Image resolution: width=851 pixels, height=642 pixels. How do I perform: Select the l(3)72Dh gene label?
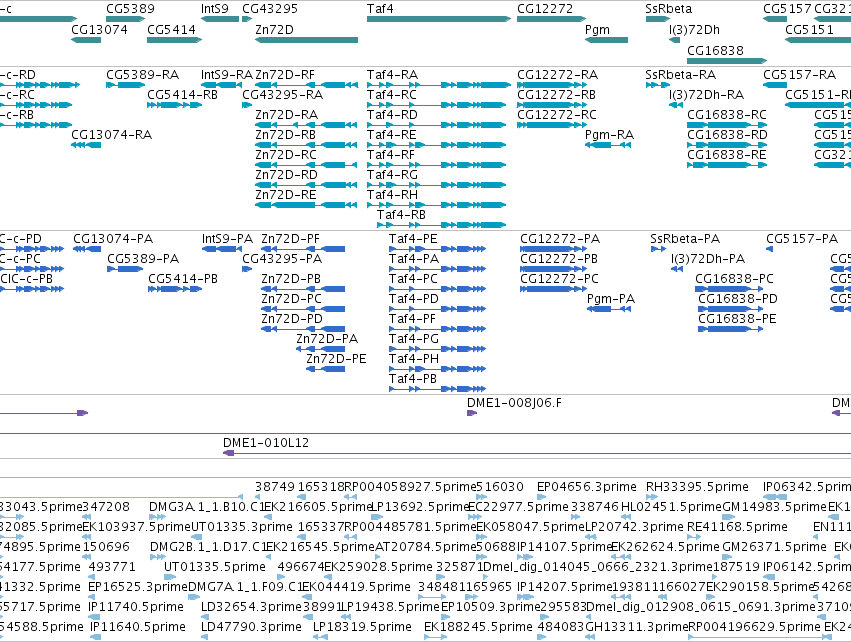point(694,29)
